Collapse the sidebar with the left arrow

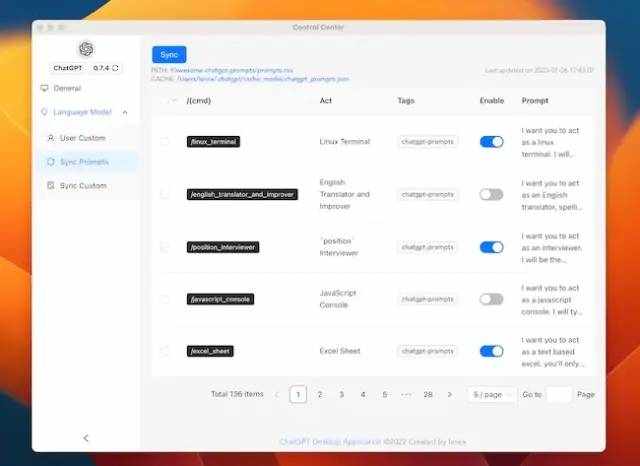86,438
